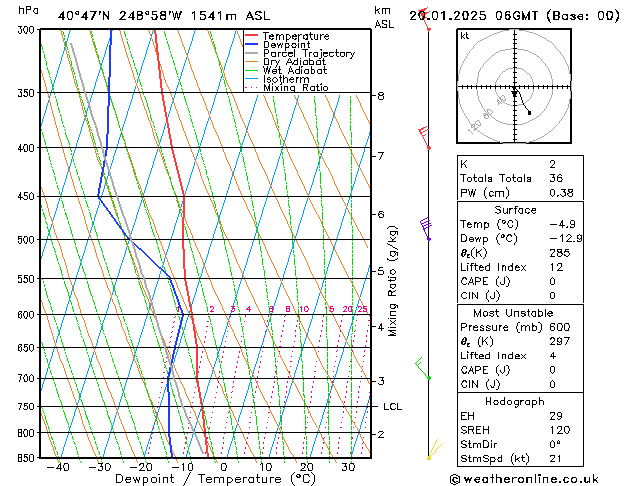Click the '2' km altitude label
Screen dimensions: 629x486
381,434
